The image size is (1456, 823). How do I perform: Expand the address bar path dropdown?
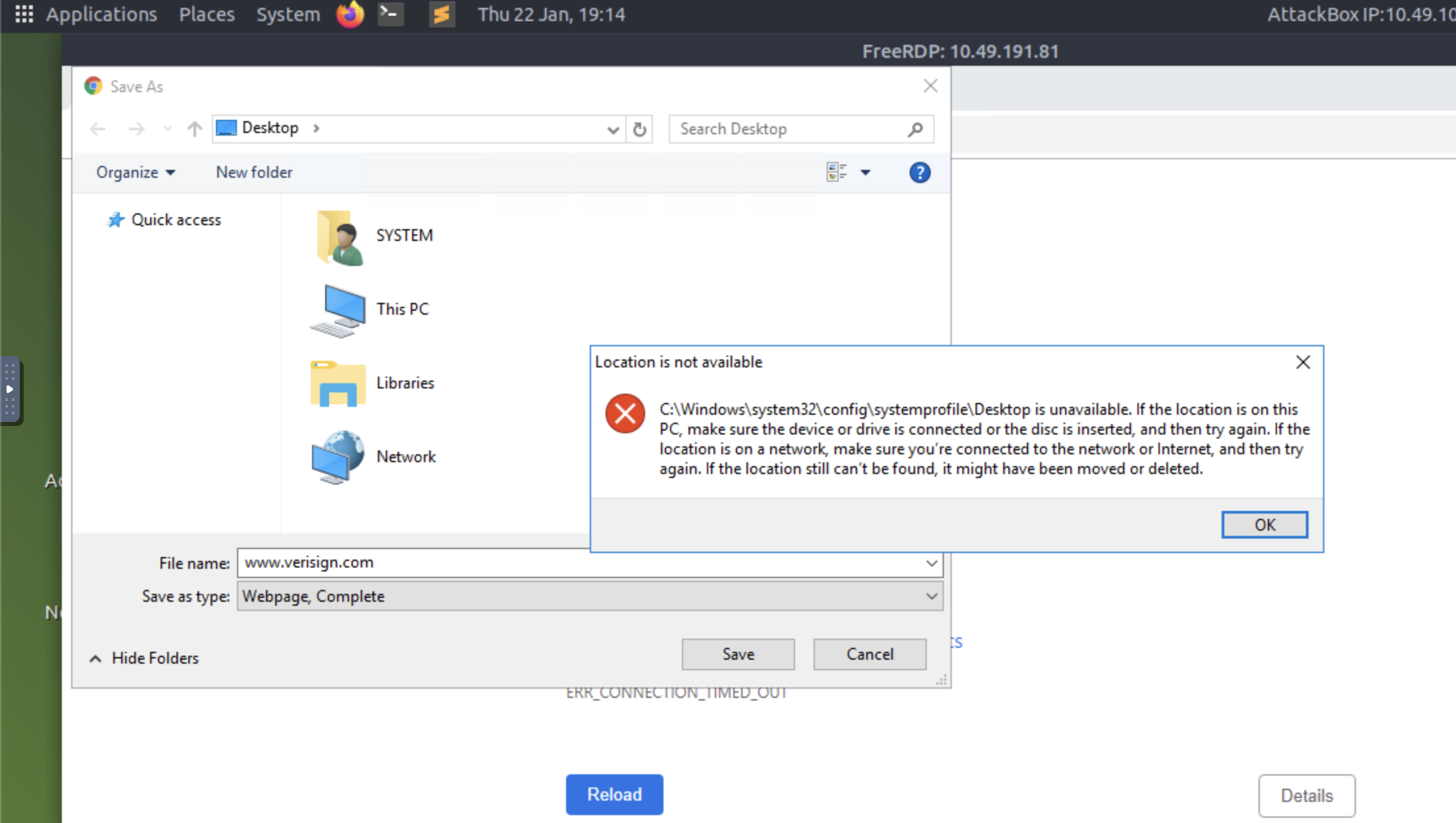coord(613,129)
